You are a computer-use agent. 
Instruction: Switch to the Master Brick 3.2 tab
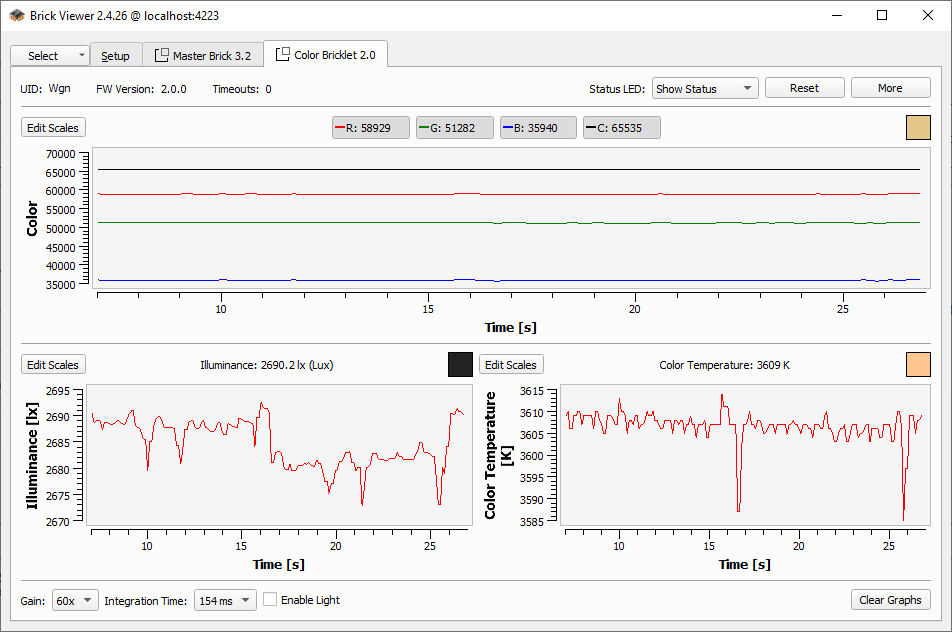202,56
